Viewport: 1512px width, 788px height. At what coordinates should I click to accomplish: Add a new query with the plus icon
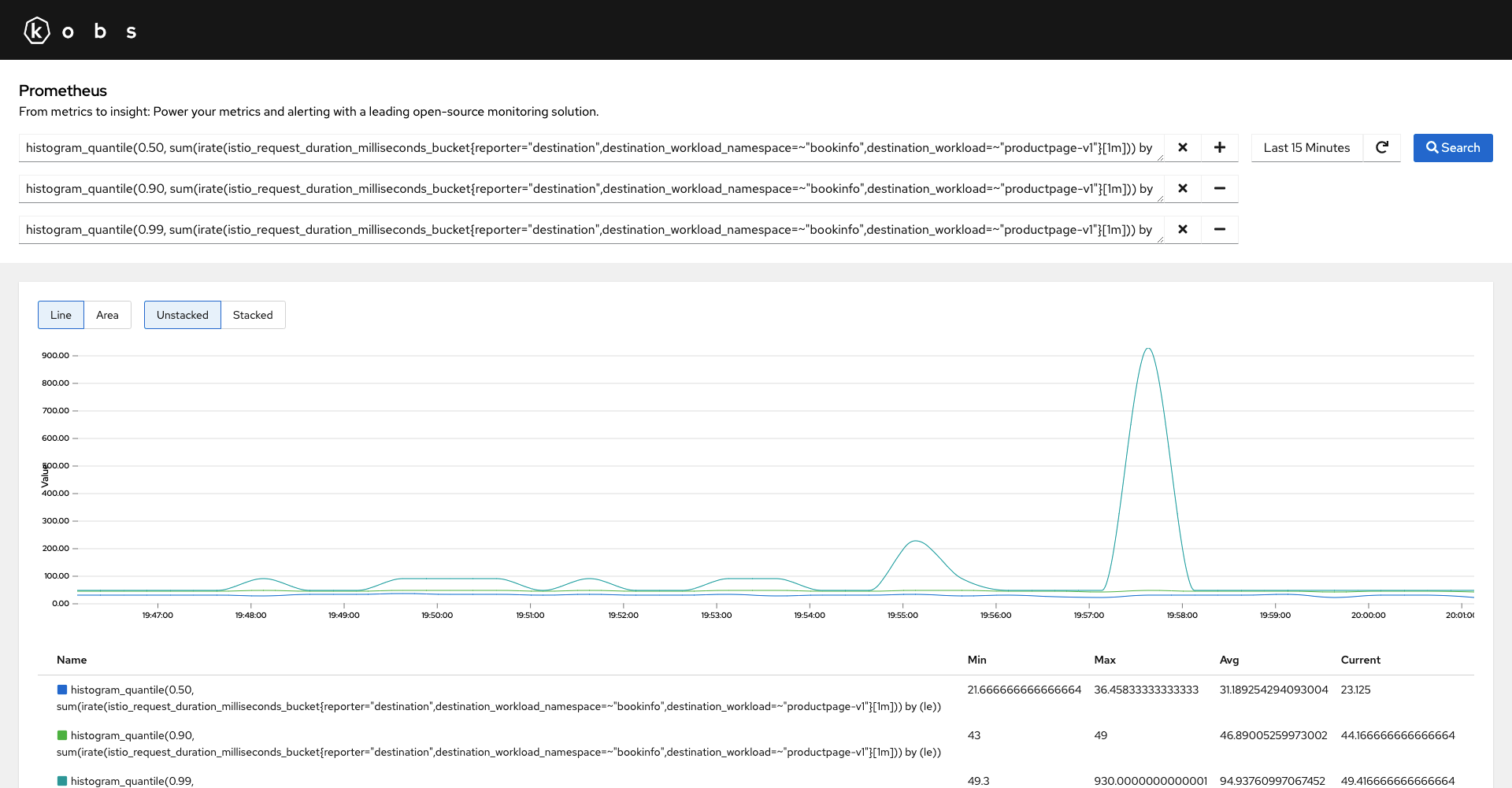pyautogui.click(x=1219, y=147)
